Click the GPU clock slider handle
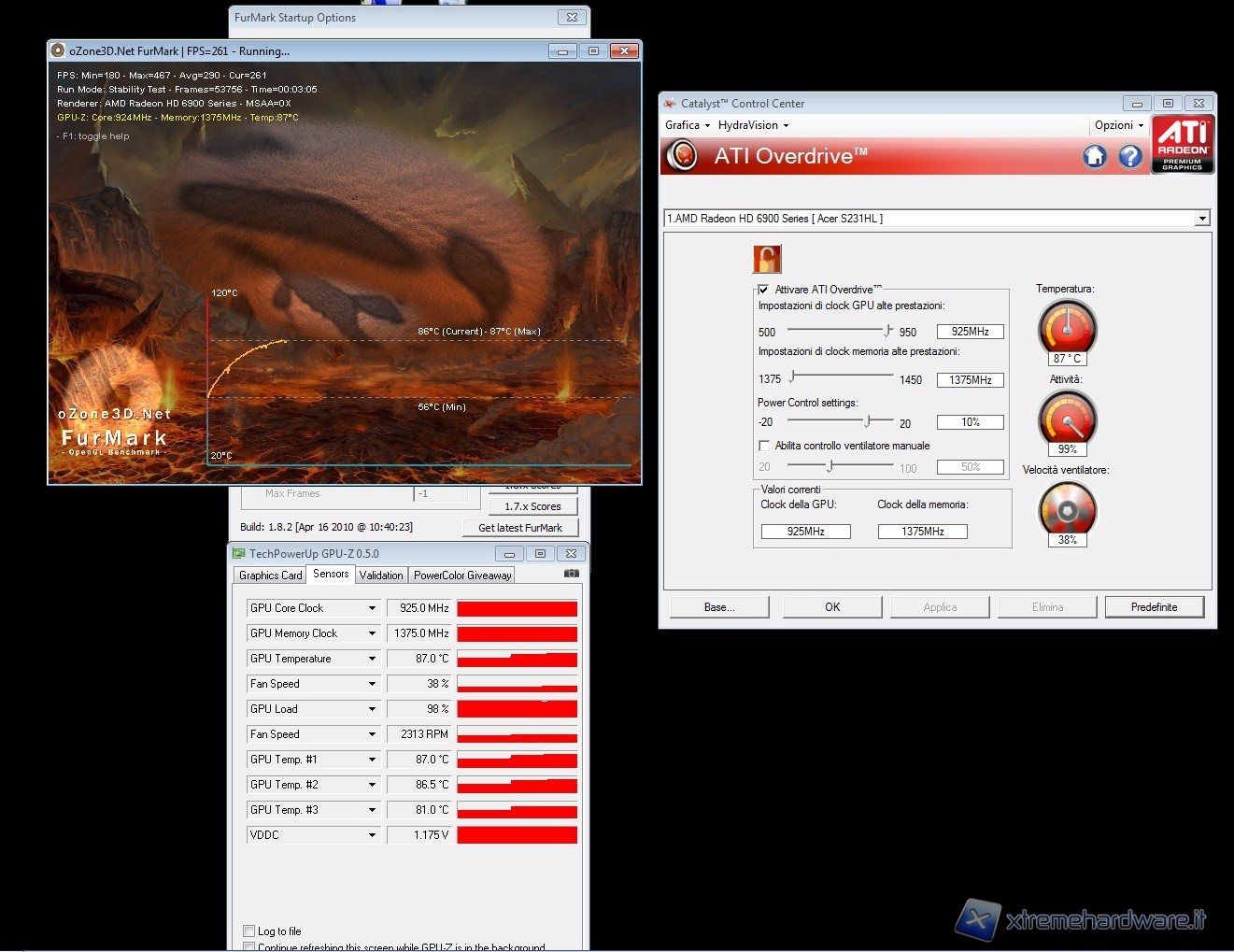The image size is (1234, 952). point(886,331)
